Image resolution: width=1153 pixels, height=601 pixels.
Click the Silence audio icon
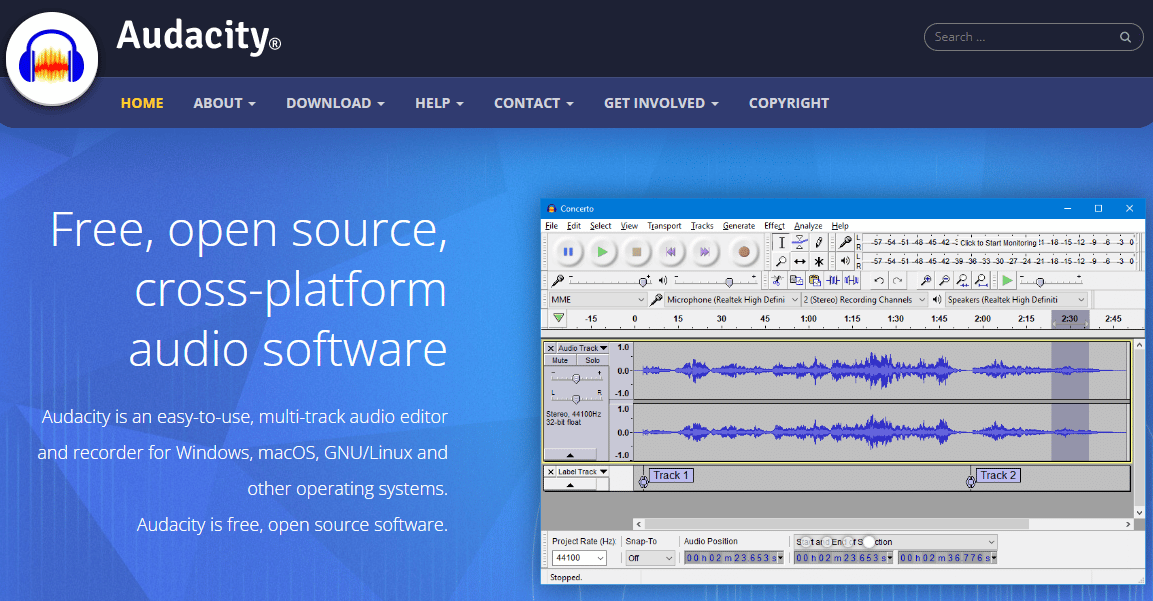click(851, 280)
